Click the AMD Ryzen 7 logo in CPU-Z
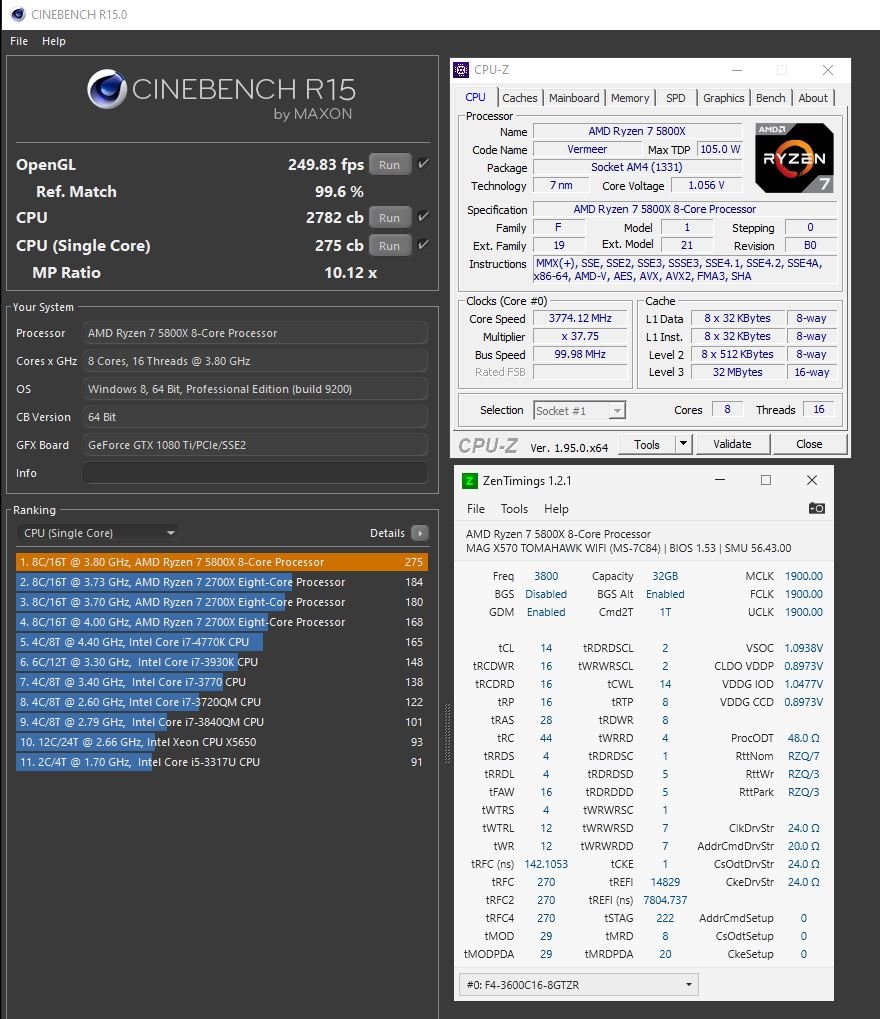This screenshot has height=1019, width=880. click(794, 158)
